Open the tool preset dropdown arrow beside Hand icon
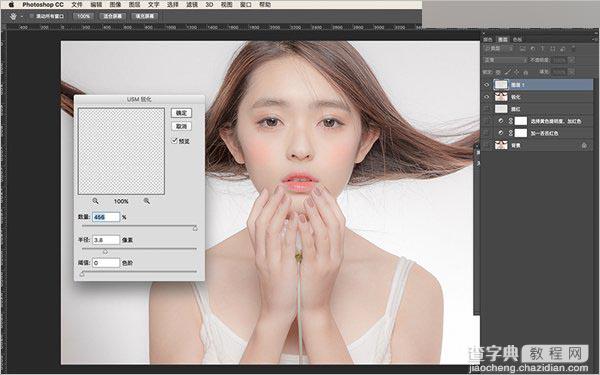This screenshot has width=600, height=375. [x=22, y=17]
